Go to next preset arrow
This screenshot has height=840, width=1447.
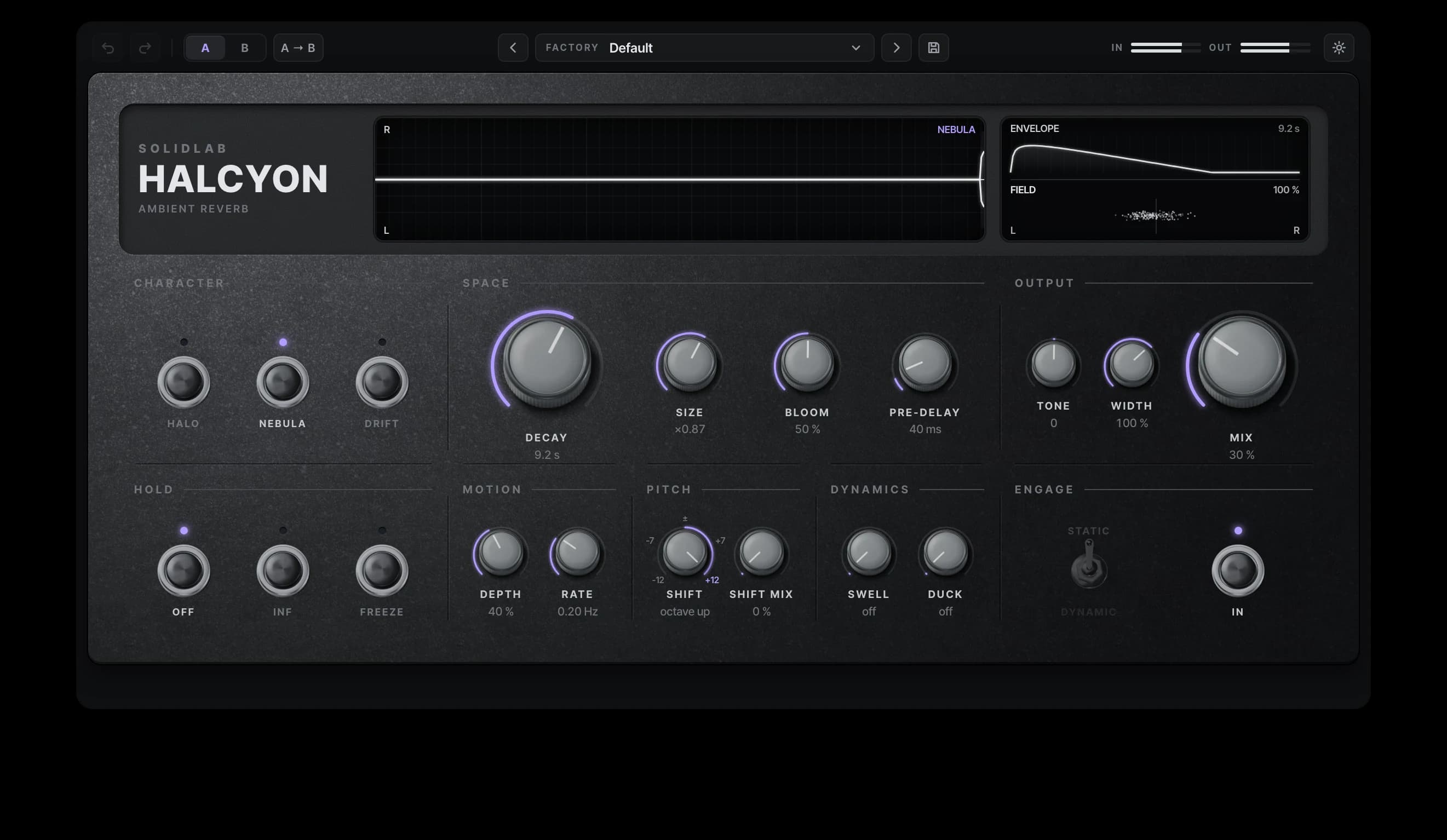click(897, 48)
